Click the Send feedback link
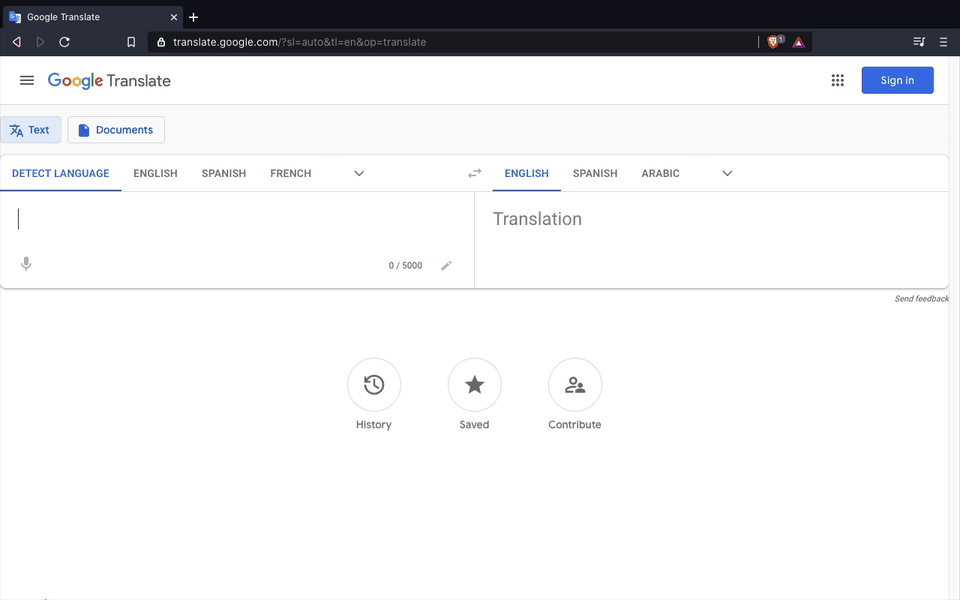The height and width of the screenshot is (600, 960). (x=921, y=299)
